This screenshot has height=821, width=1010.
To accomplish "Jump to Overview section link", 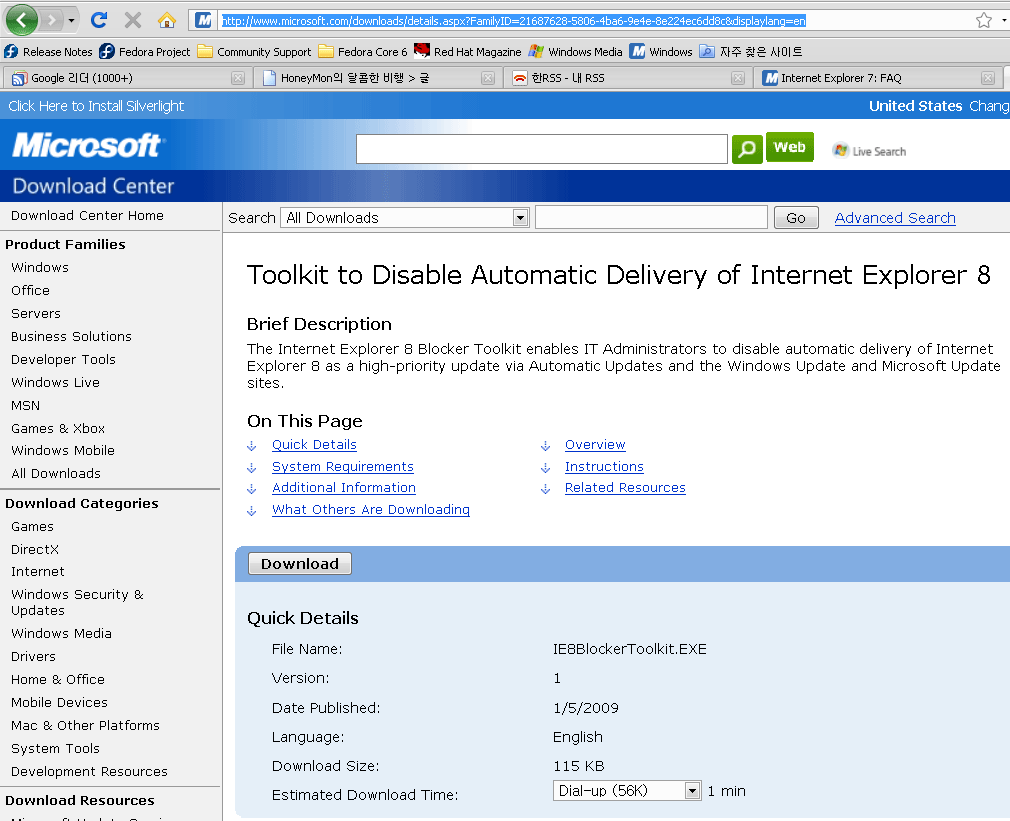I will point(595,445).
